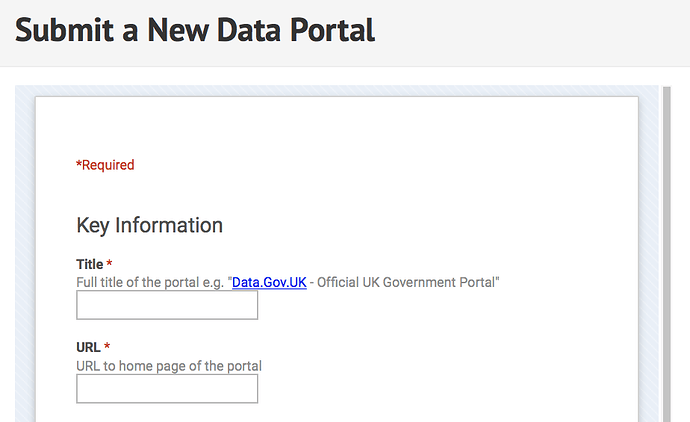Click the red "*Required" notice
The image size is (690, 422).
pos(105,165)
